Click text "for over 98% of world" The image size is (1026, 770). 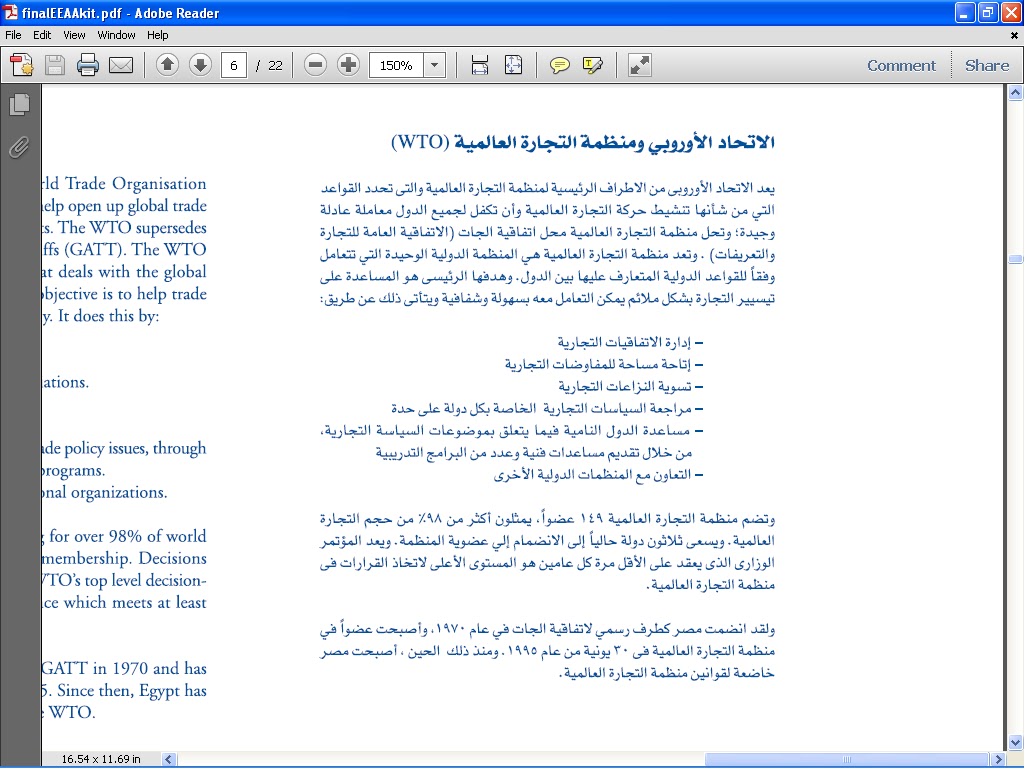click(x=128, y=536)
